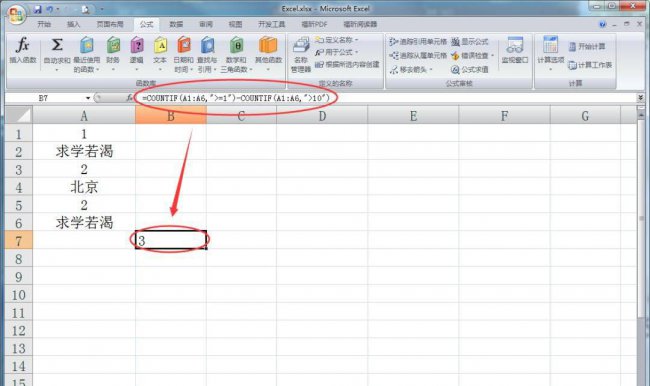Select cell A6 containing 求学若渴
The height and width of the screenshot is (386, 650).
84,222
